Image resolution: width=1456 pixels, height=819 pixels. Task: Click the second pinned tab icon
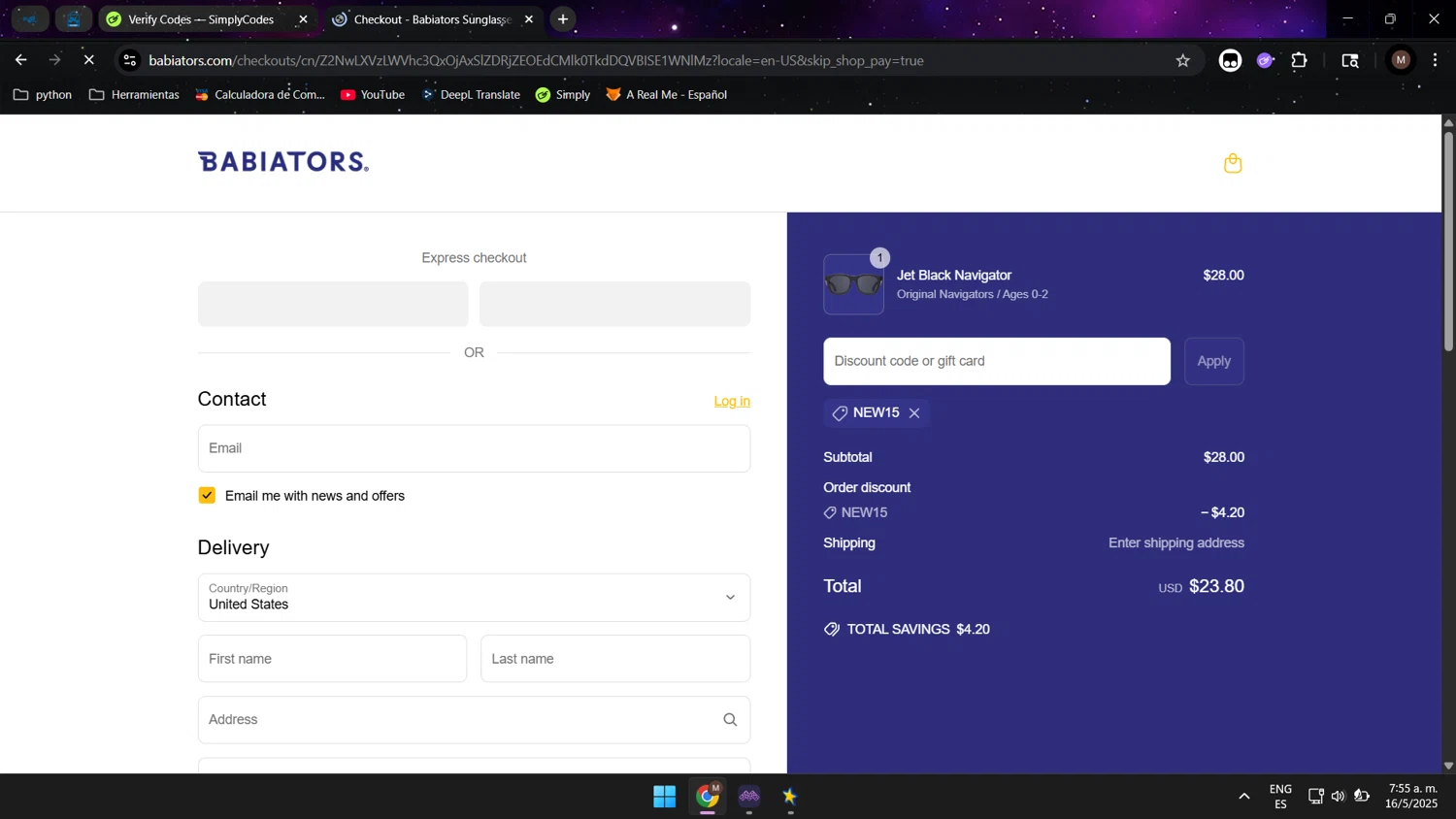click(74, 19)
